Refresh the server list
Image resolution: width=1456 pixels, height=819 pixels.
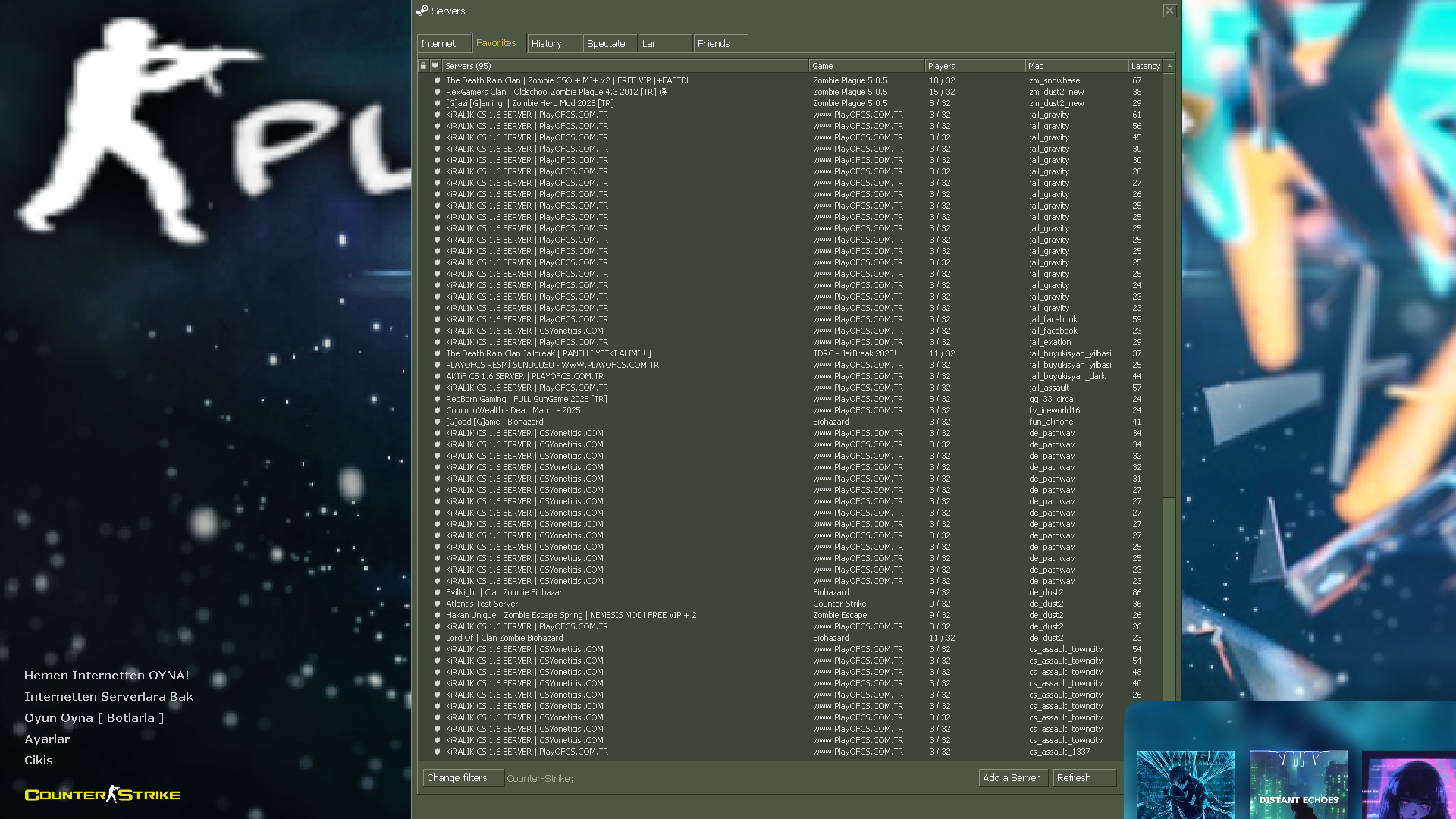tap(1084, 778)
